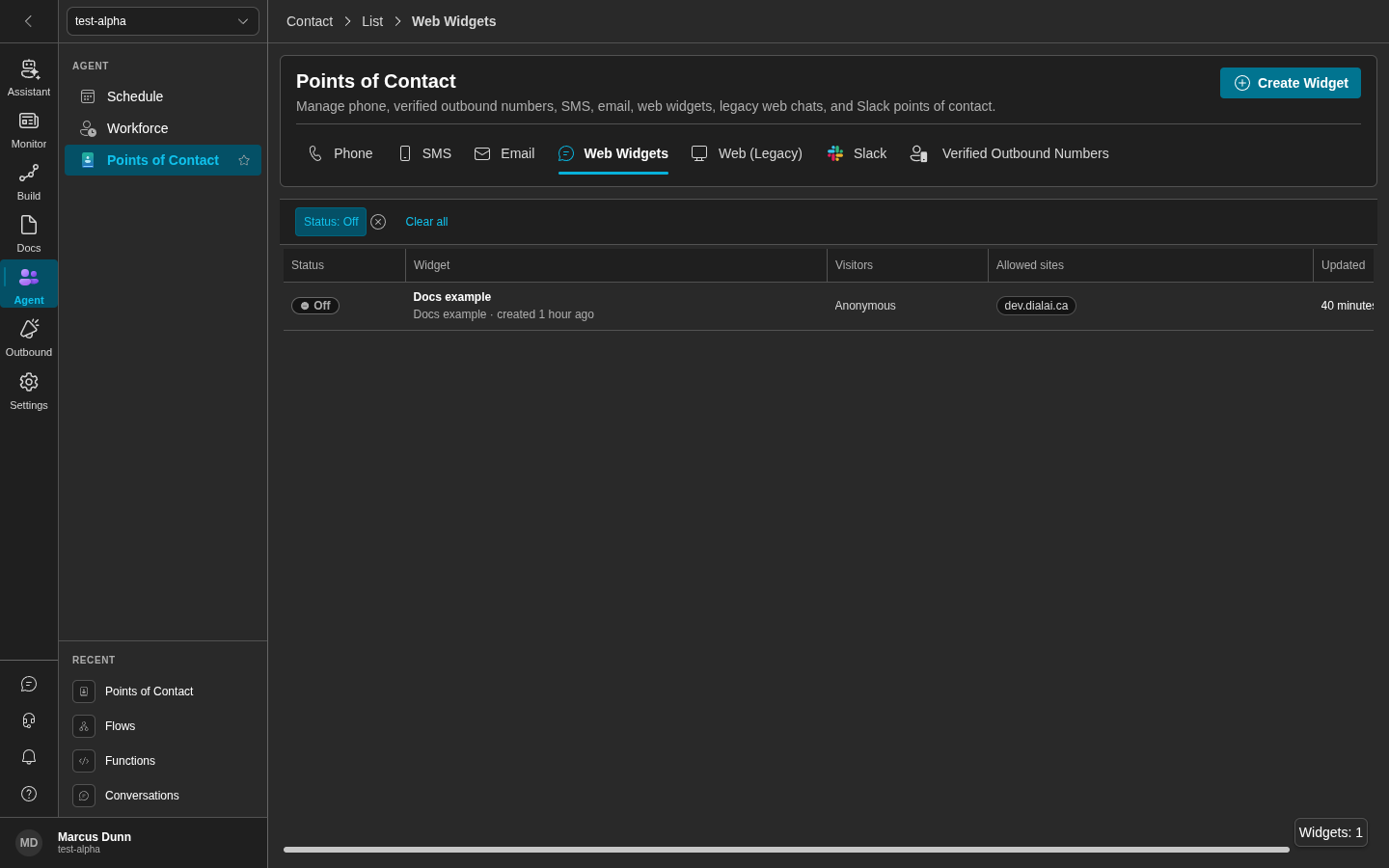This screenshot has height=868, width=1389.
Task: Open Schedule in the Agent menu
Action: tap(163, 96)
